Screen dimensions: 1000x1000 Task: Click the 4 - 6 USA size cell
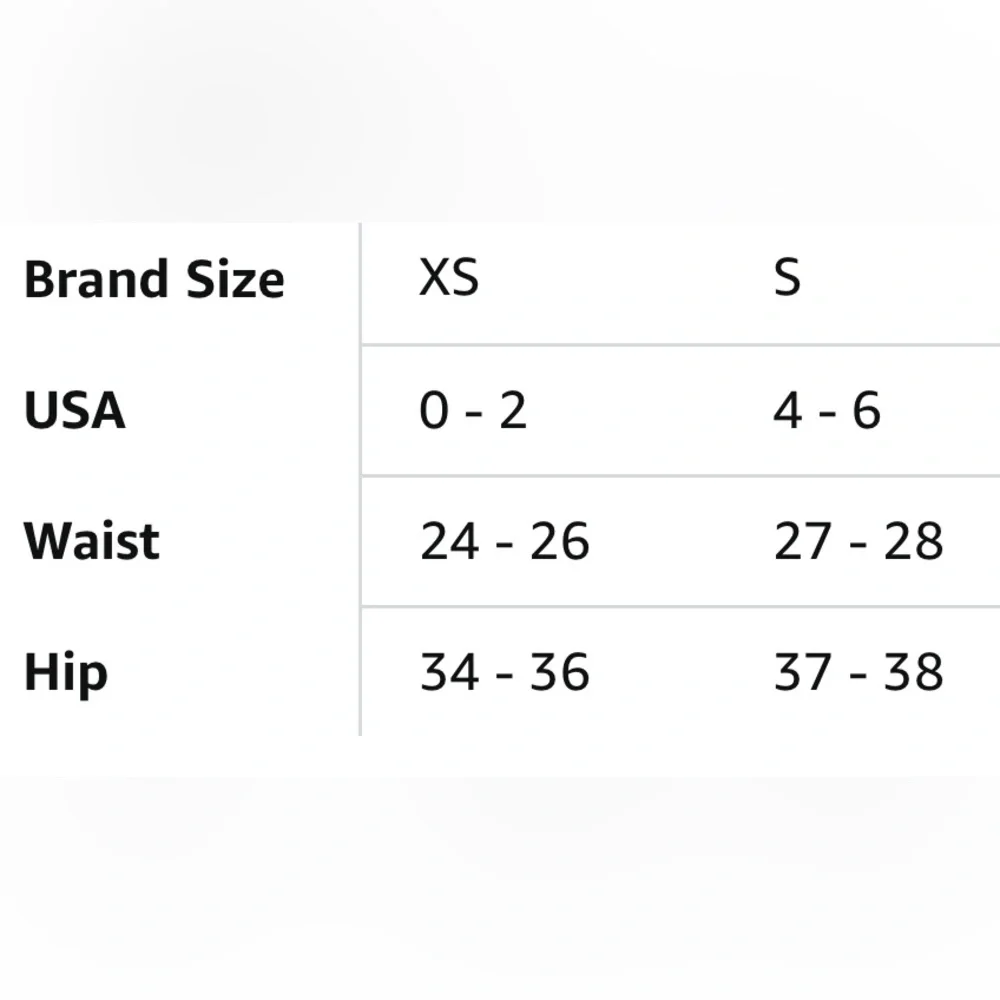[827, 410]
